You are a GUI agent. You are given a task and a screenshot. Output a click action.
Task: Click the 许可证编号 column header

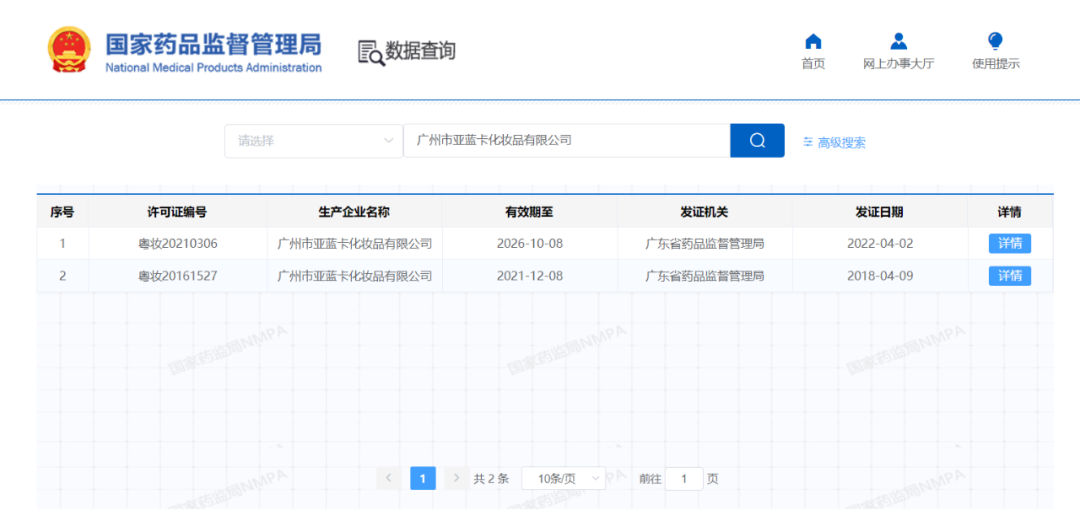click(178, 212)
